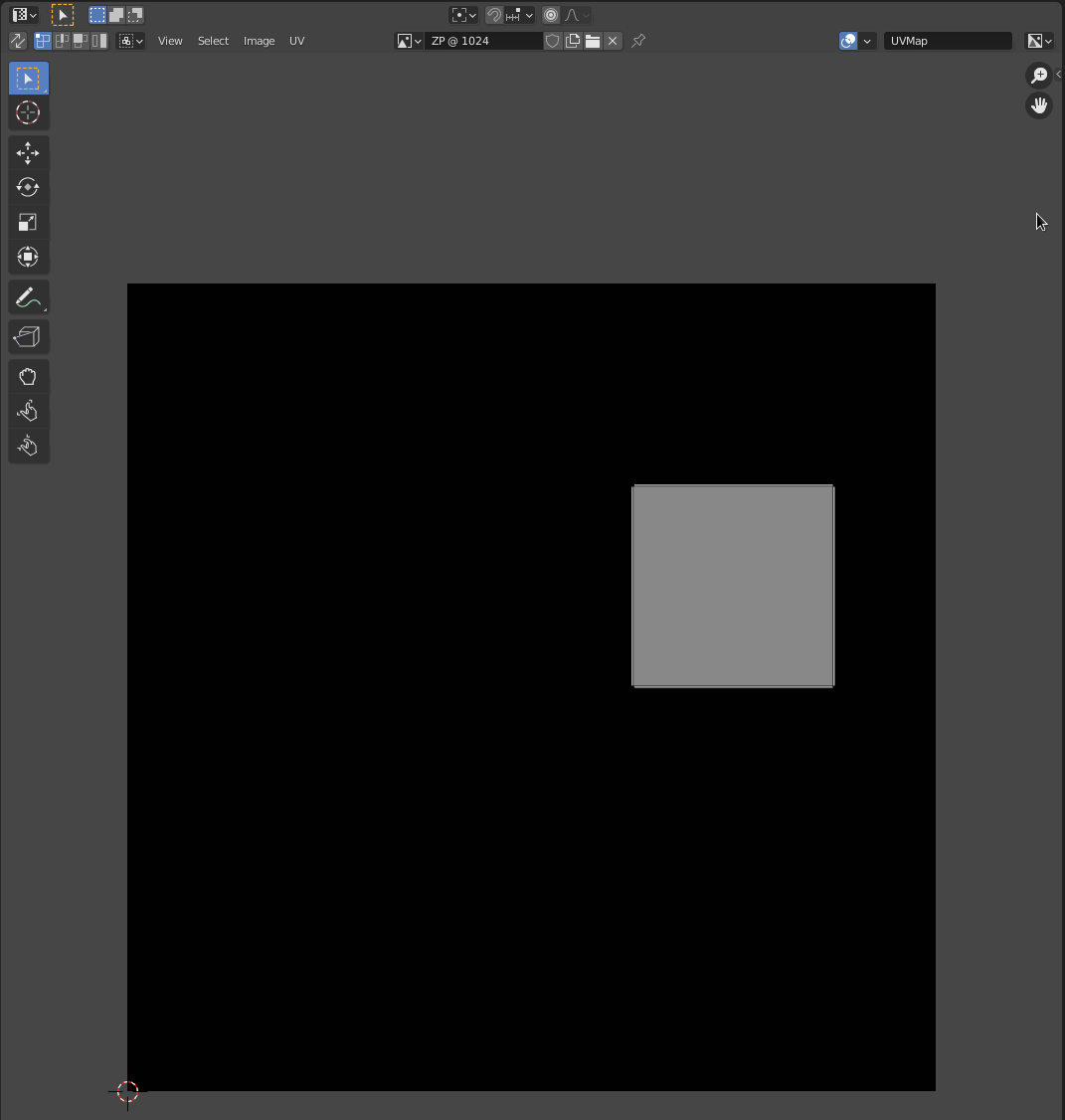Open proportional falloff dropdown

(577, 15)
